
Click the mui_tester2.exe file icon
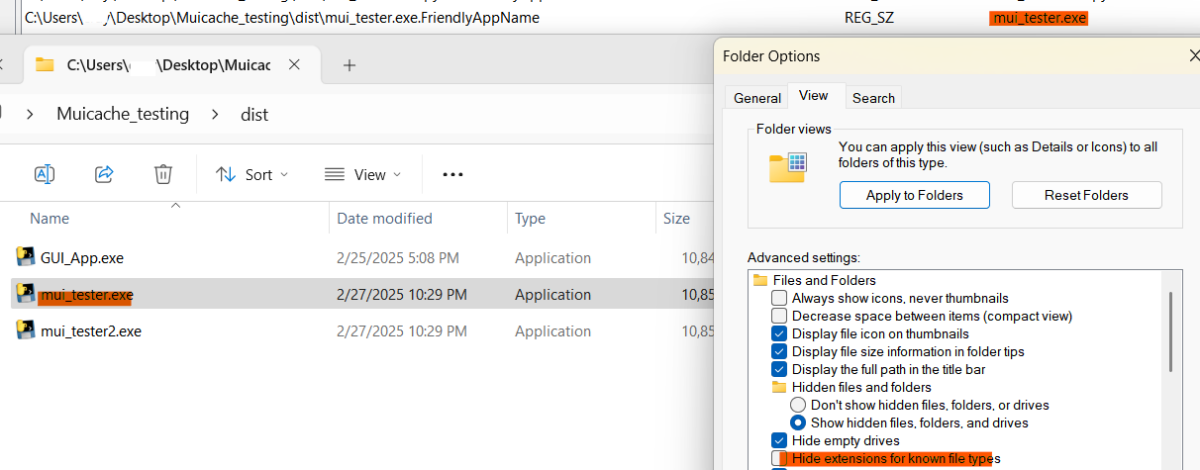[x=26, y=331]
